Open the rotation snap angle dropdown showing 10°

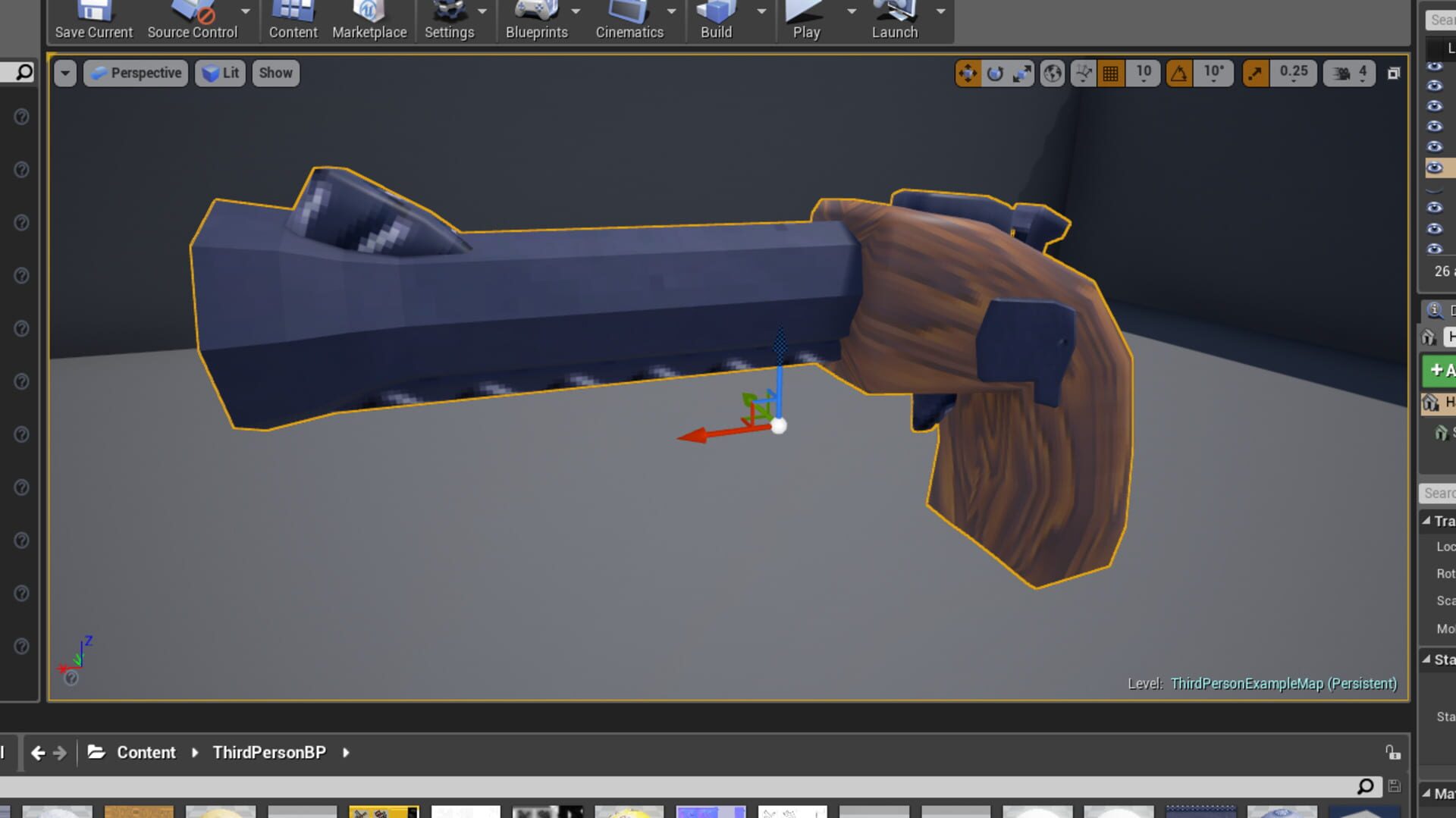click(x=1213, y=74)
